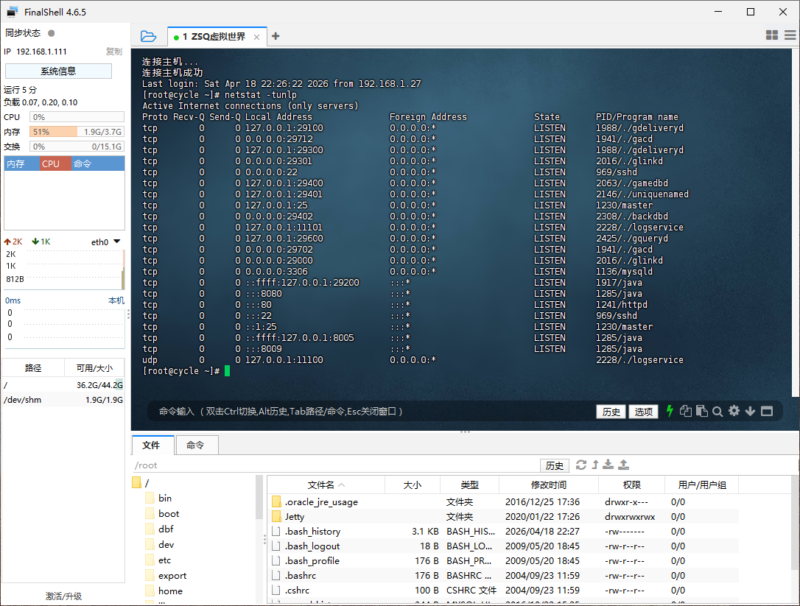Open terminal settings gear icon
The width and height of the screenshot is (800, 606).
(x=734, y=411)
